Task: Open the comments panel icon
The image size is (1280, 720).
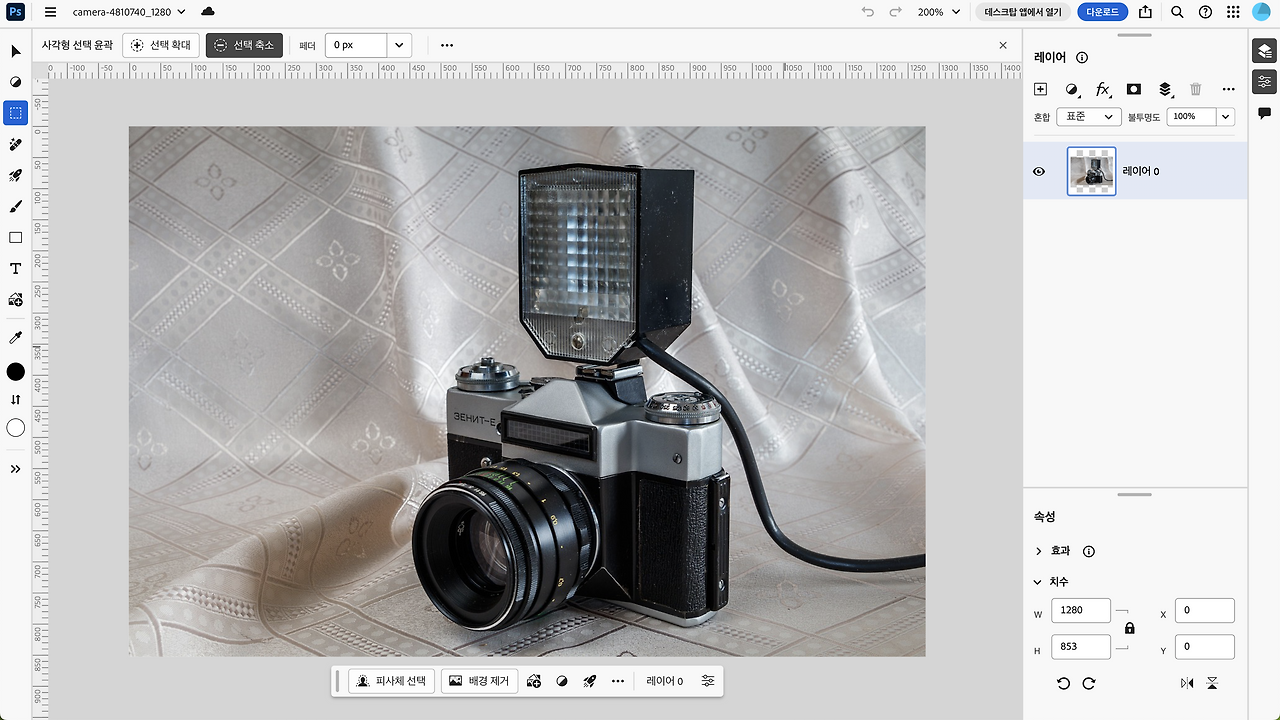Action: pos(1264,113)
